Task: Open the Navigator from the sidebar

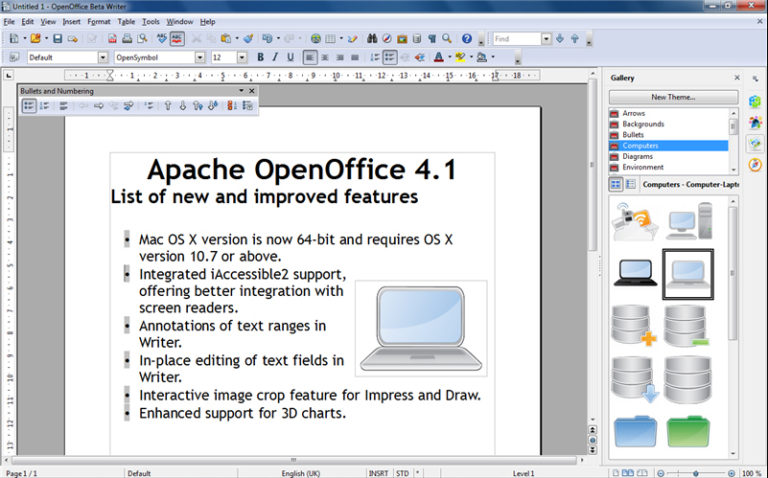Action: click(755, 164)
